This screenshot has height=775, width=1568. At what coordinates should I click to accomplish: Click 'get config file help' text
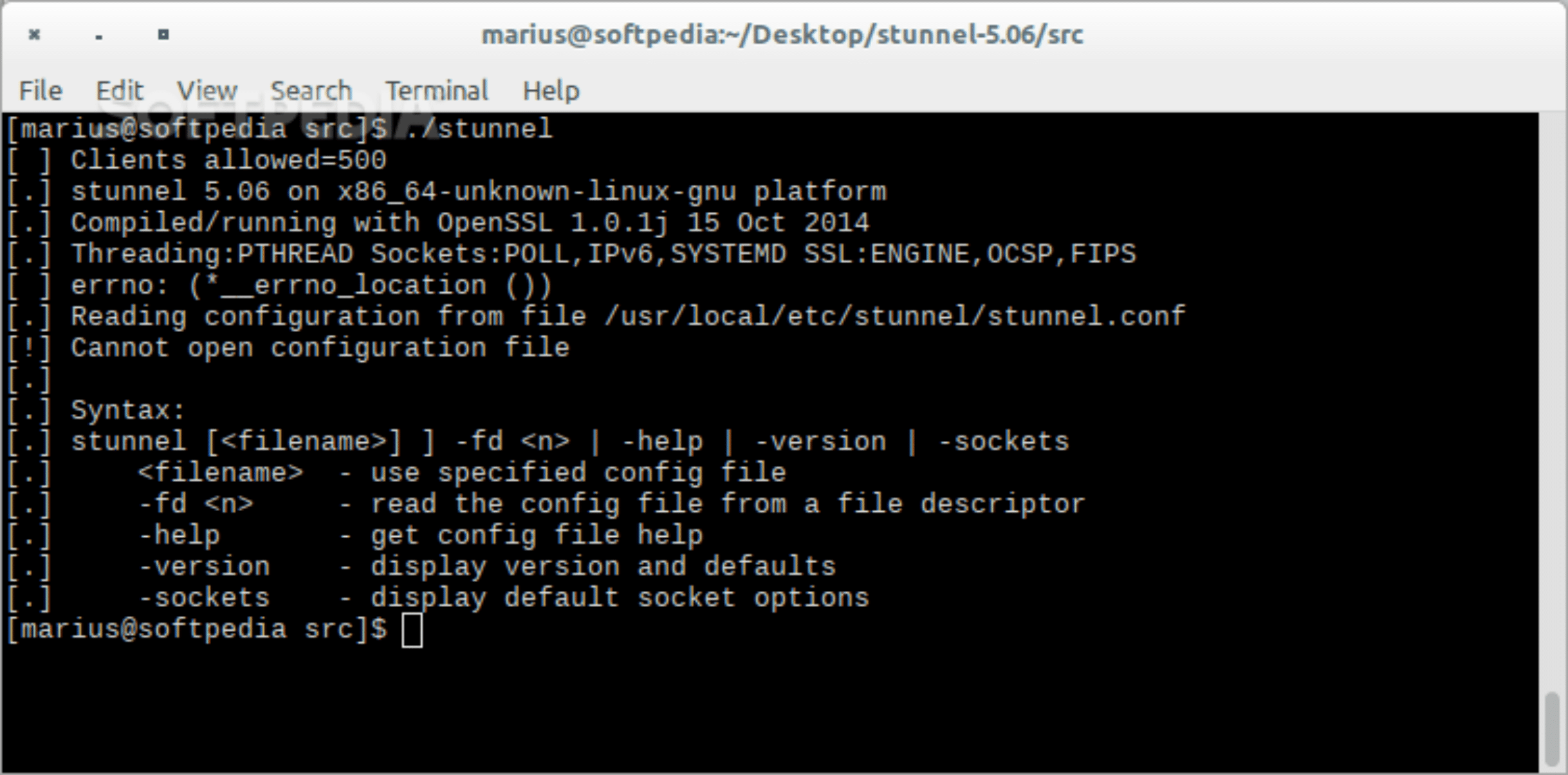point(537,536)
